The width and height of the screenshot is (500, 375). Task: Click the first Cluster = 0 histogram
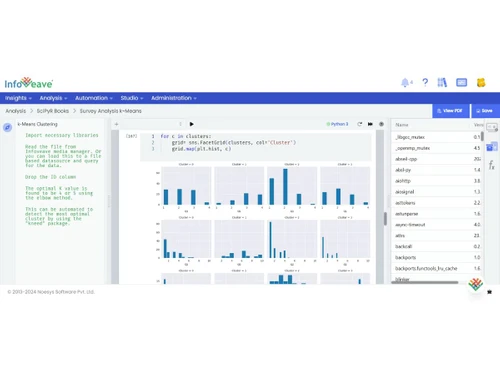pos(186,186)
